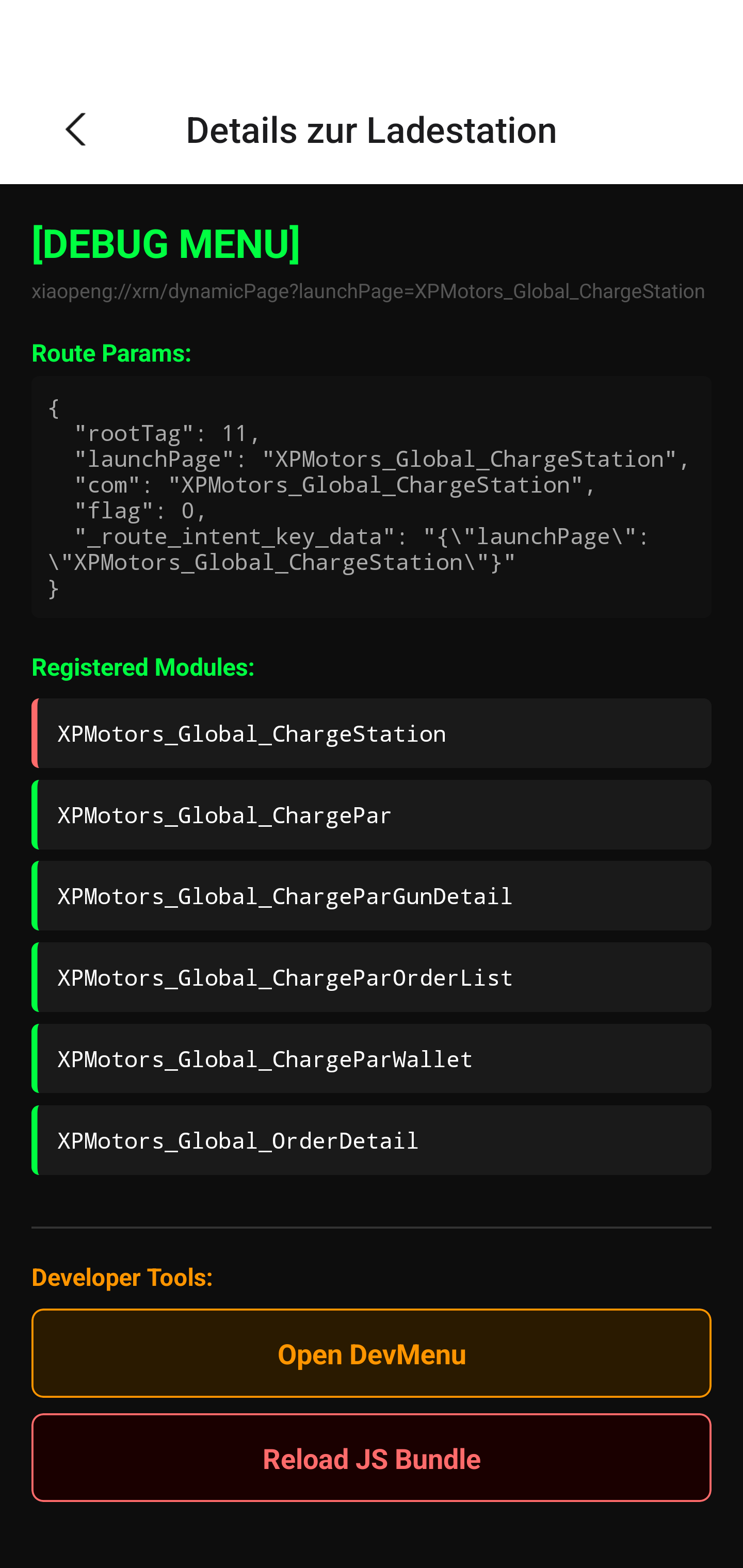743x1568 pixels.
Task: Select the XPMotors_Global_ChargeParGunDetail module entry
Action: (372, 895)
